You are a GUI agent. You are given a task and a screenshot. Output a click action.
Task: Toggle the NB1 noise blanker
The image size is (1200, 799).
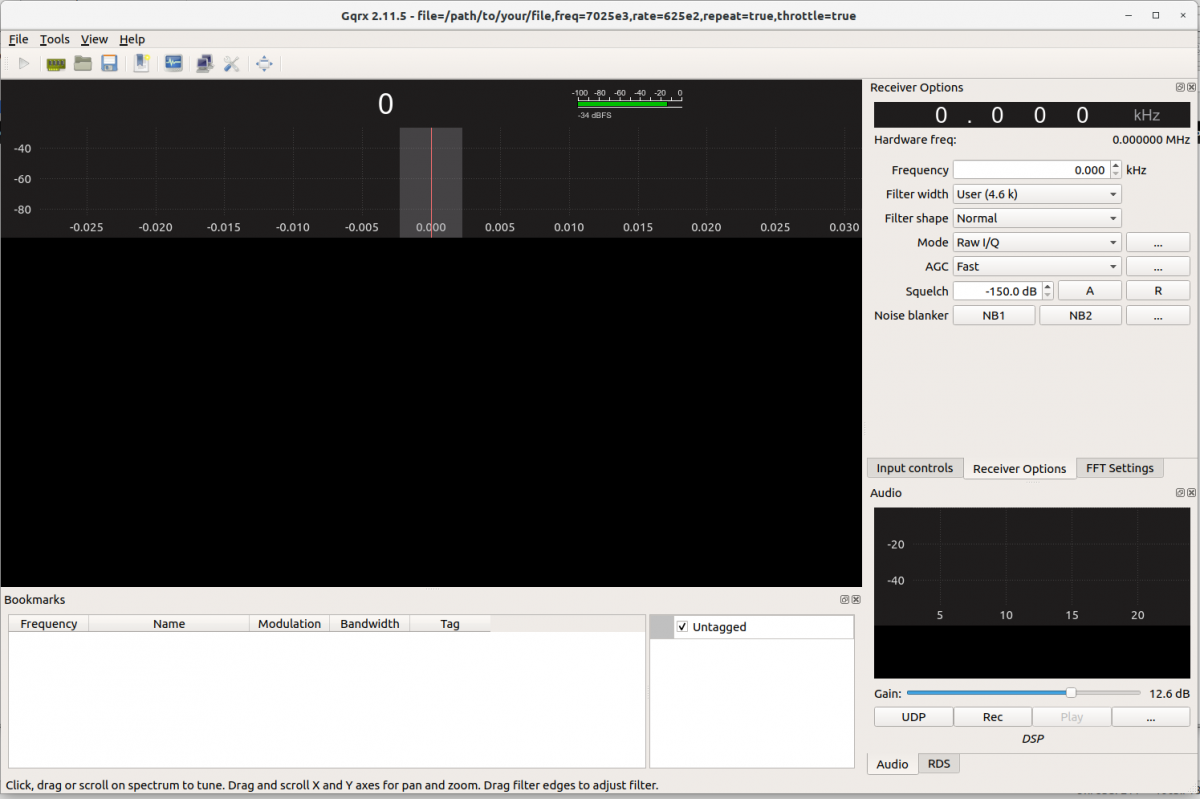(x=994, y=316)
